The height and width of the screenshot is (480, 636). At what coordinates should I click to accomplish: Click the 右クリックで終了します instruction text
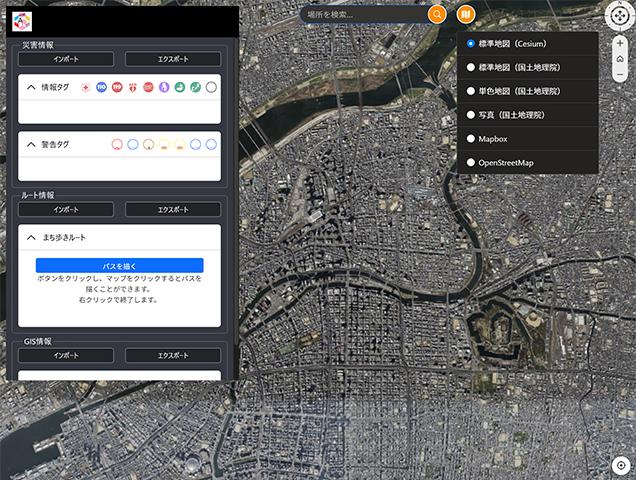tap(118, 300)
